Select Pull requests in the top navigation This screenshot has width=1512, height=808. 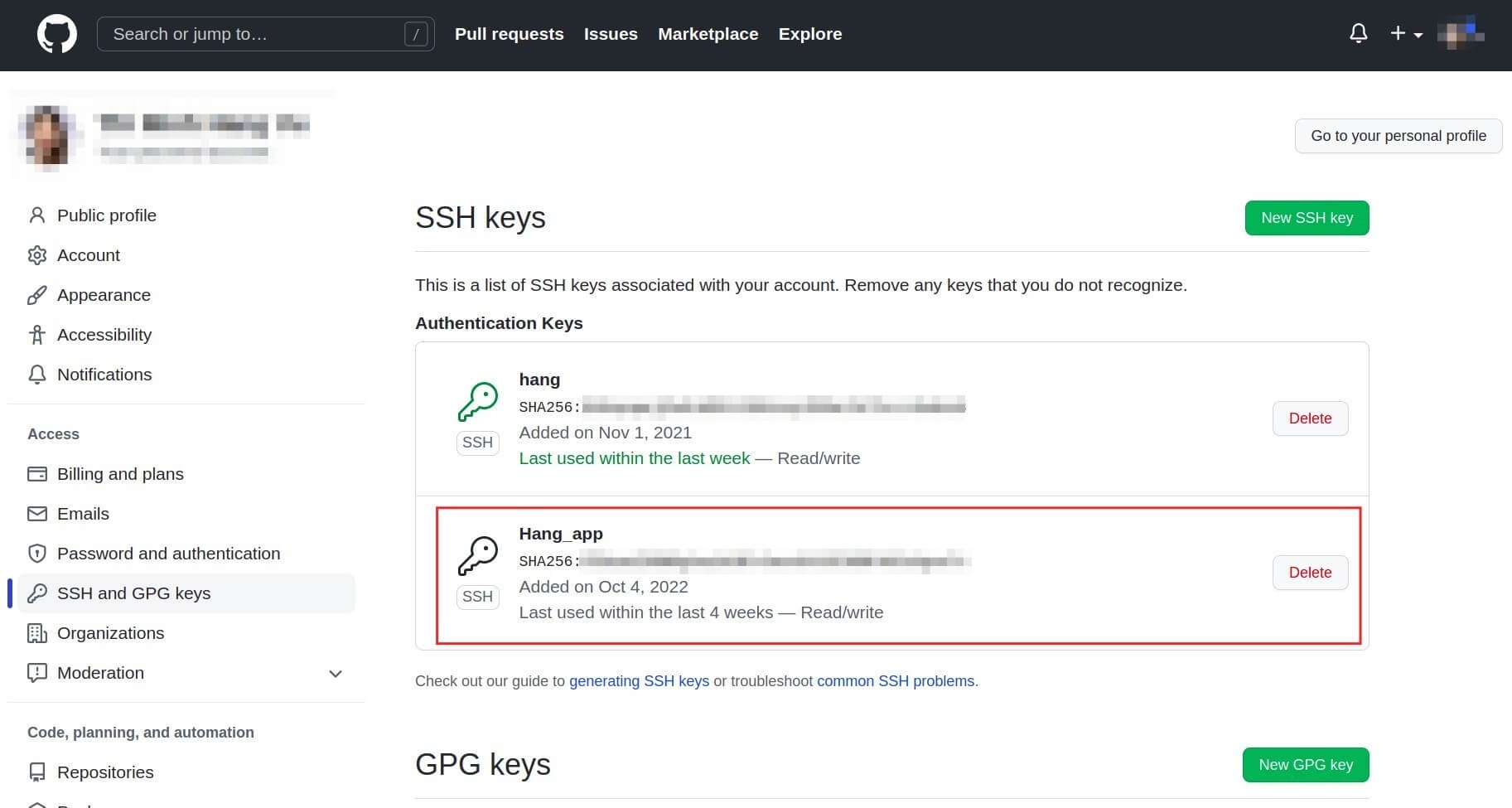point(509,34)
